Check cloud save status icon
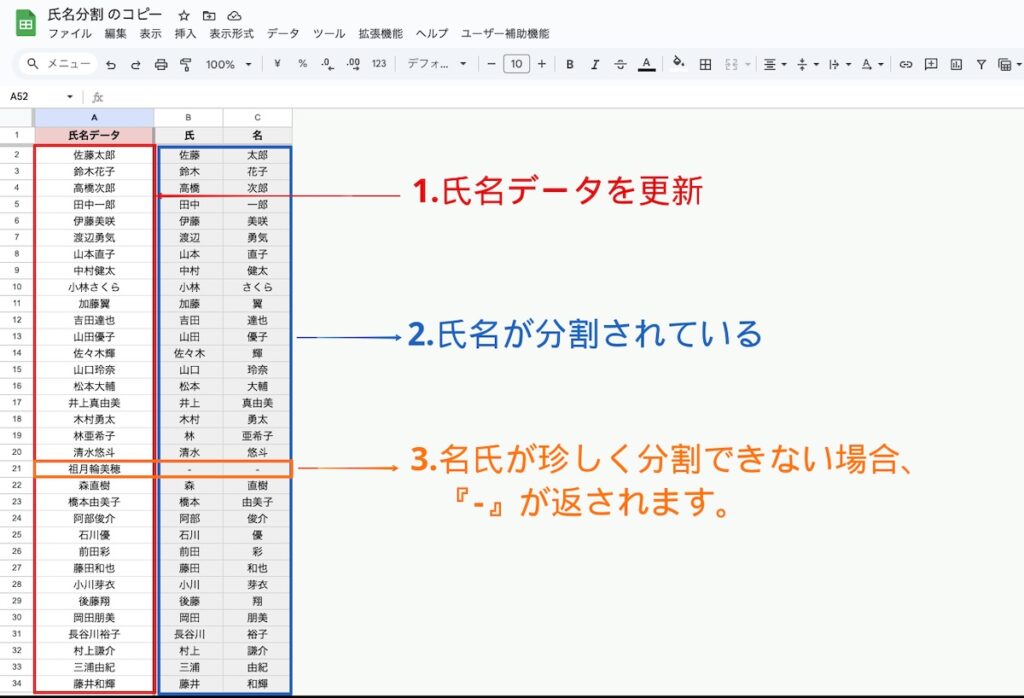 (234, 16)
